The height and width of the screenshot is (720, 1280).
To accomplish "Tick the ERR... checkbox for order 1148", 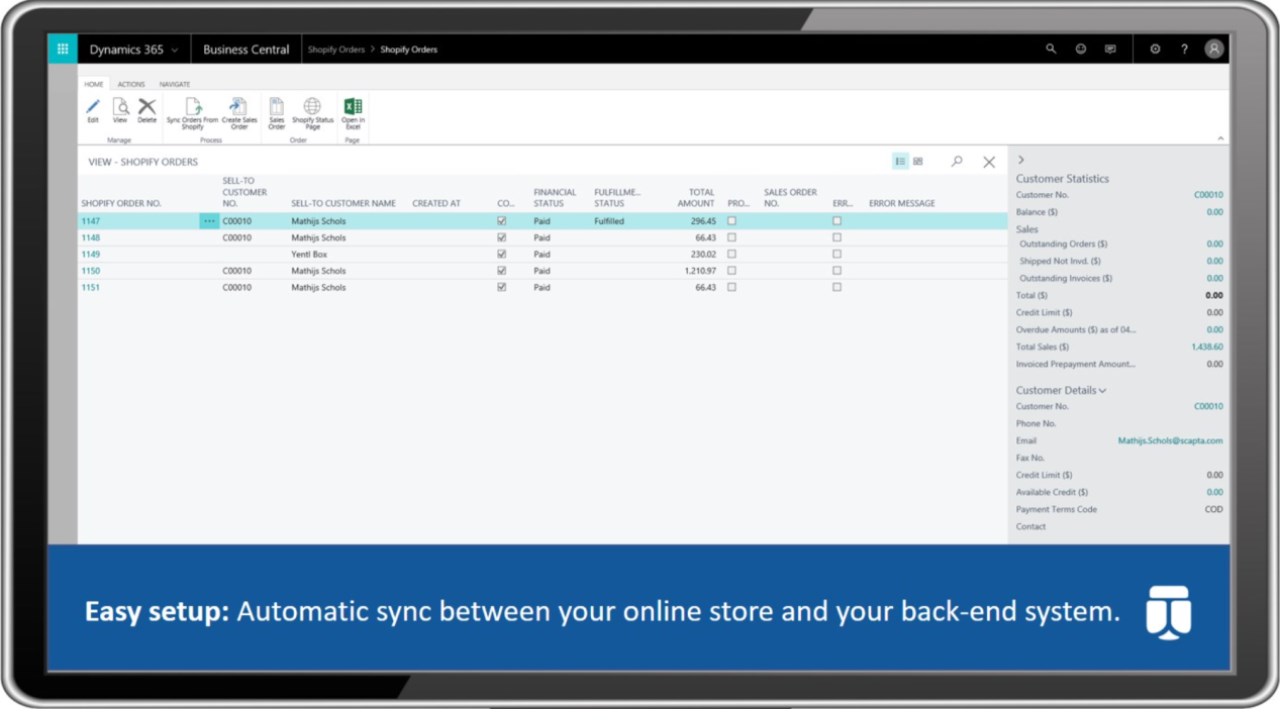I will [x=837, y=238].
